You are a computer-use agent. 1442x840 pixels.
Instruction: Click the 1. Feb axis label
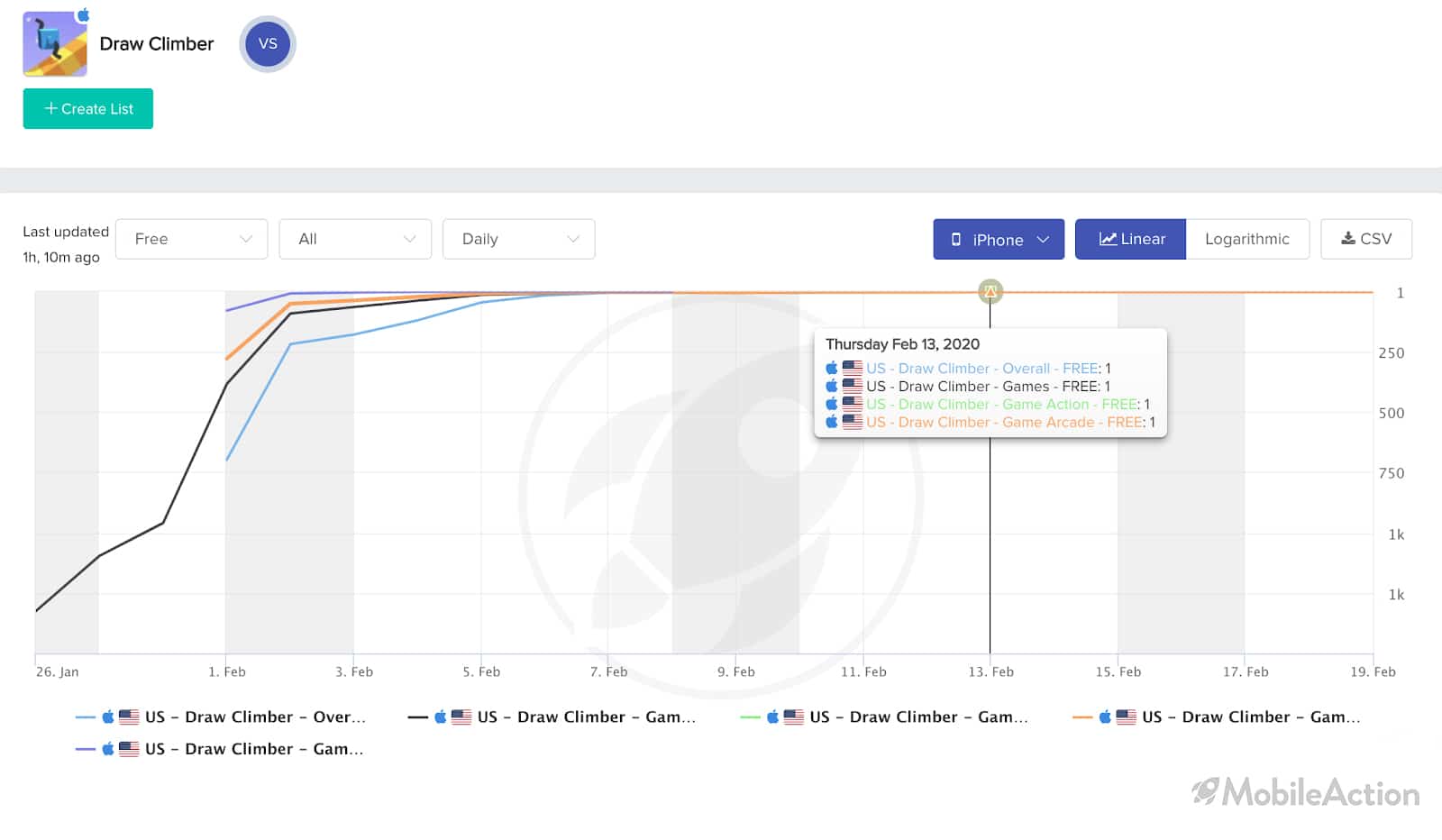coord(227,671)
